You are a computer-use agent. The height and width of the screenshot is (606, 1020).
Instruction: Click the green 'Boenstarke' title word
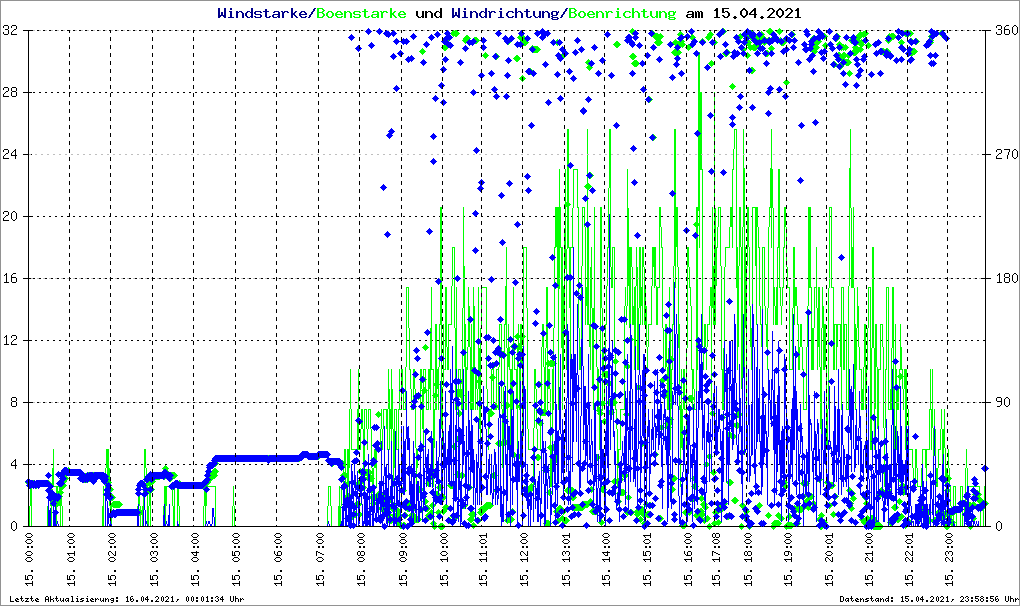(361, 14)
